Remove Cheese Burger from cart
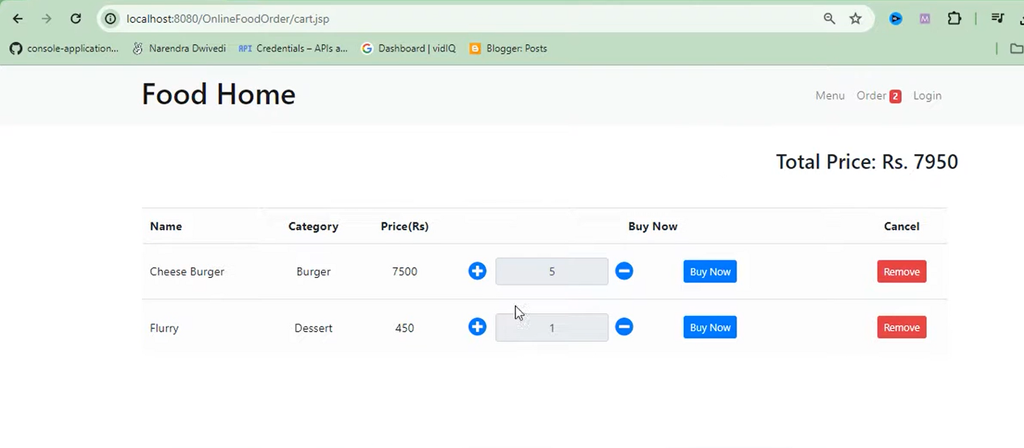The height and width of the screenshot is (448, 1024). pos(901,272)
